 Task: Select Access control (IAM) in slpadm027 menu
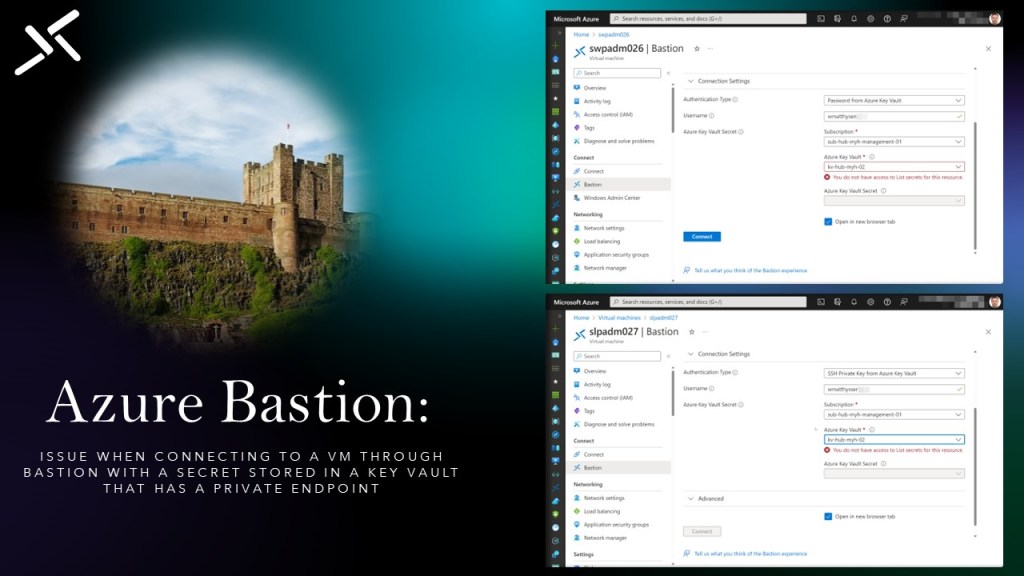click(608, 397)
